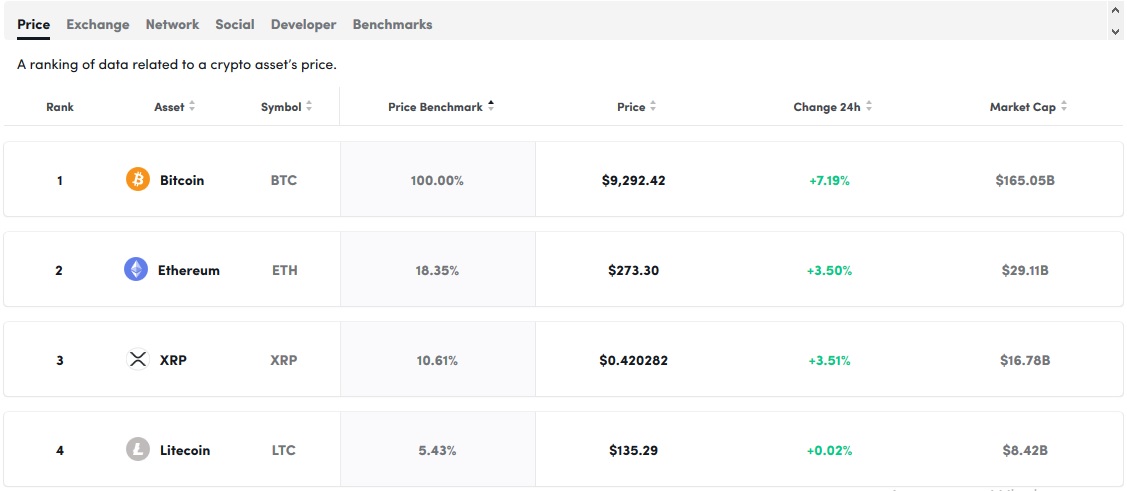
Task: Click the Litecoin logo icon
Action: (137, 450)
